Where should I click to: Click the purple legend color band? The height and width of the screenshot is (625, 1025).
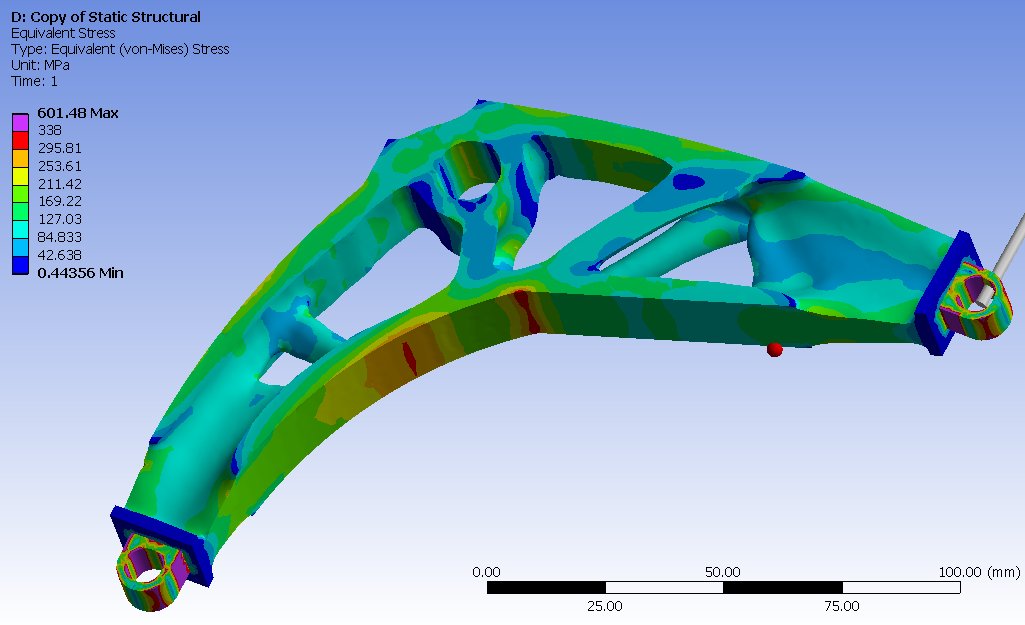[x=20, y=122]
